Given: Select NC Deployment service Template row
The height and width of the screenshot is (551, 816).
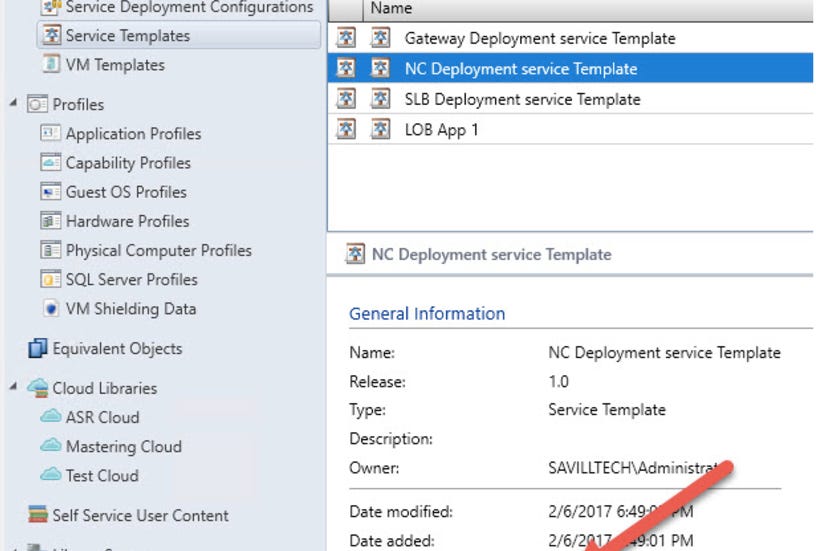Looking at the screenshot, I should click(x=570, y=68).
